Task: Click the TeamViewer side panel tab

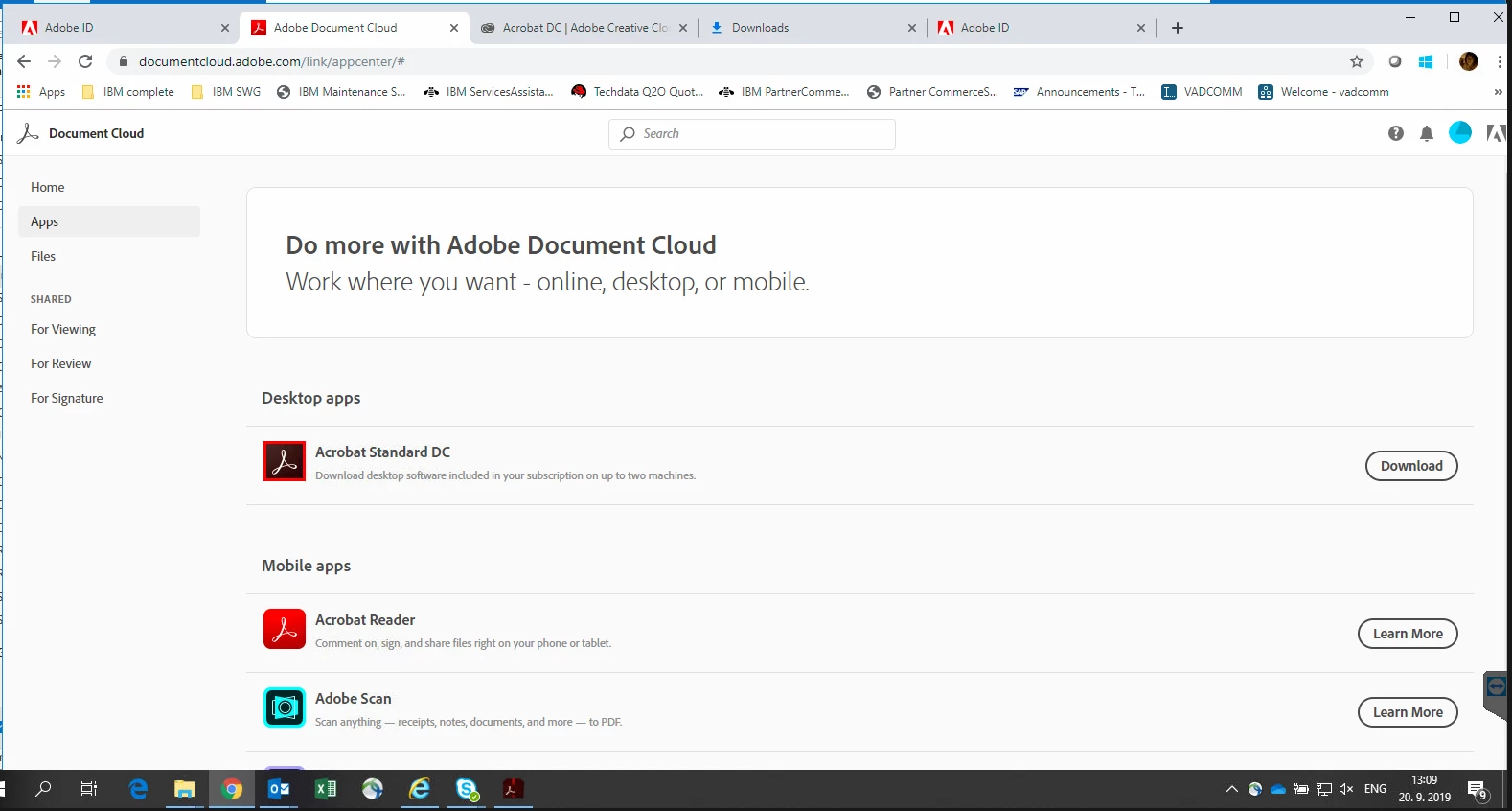Action: pyautogui.click(x=1496, y=695)
